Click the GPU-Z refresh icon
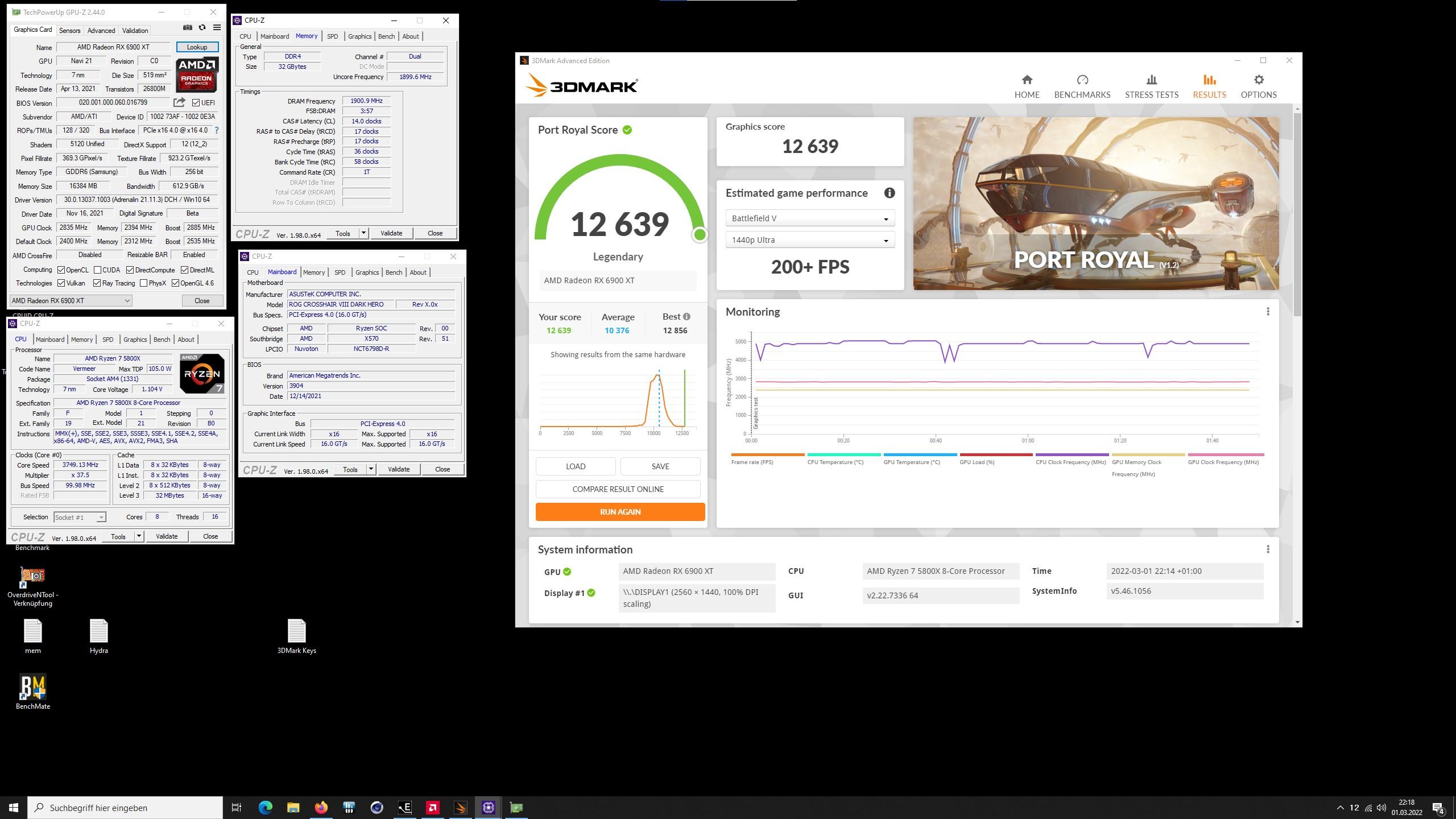 [202, 27]
